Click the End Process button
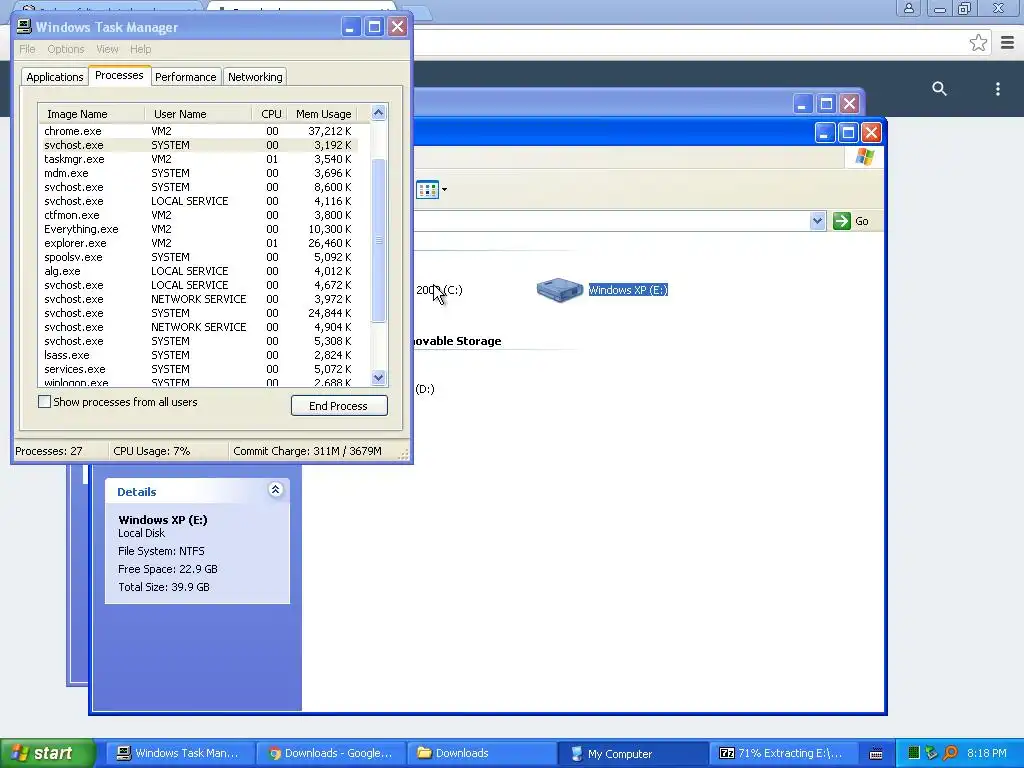The height and width of the screenshot is (768, 1024). (x=339, y=406)
